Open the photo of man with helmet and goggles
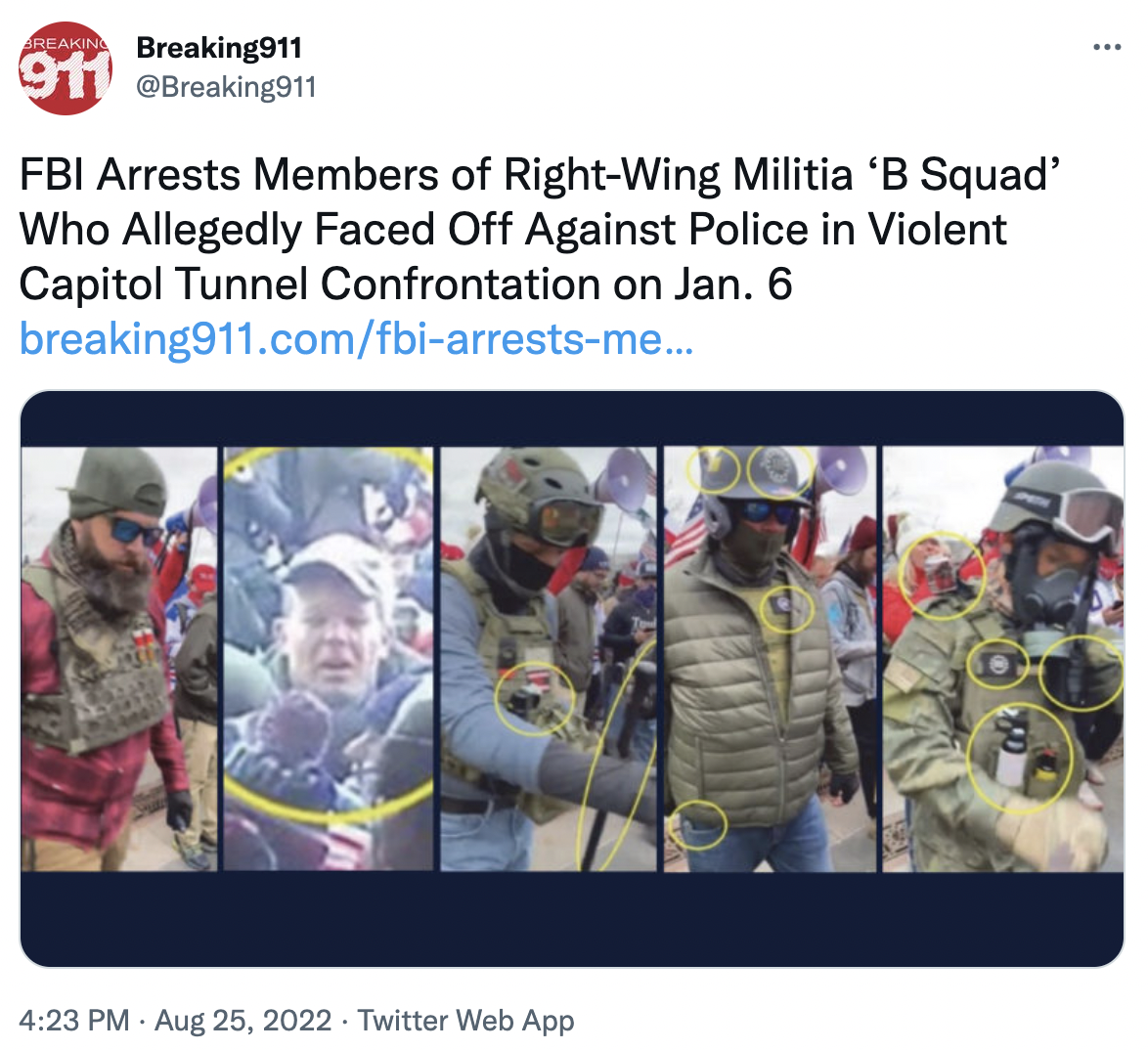The width and height of the screenshot is (1148, 1050). pyautogui.click(x=549, y=658)
